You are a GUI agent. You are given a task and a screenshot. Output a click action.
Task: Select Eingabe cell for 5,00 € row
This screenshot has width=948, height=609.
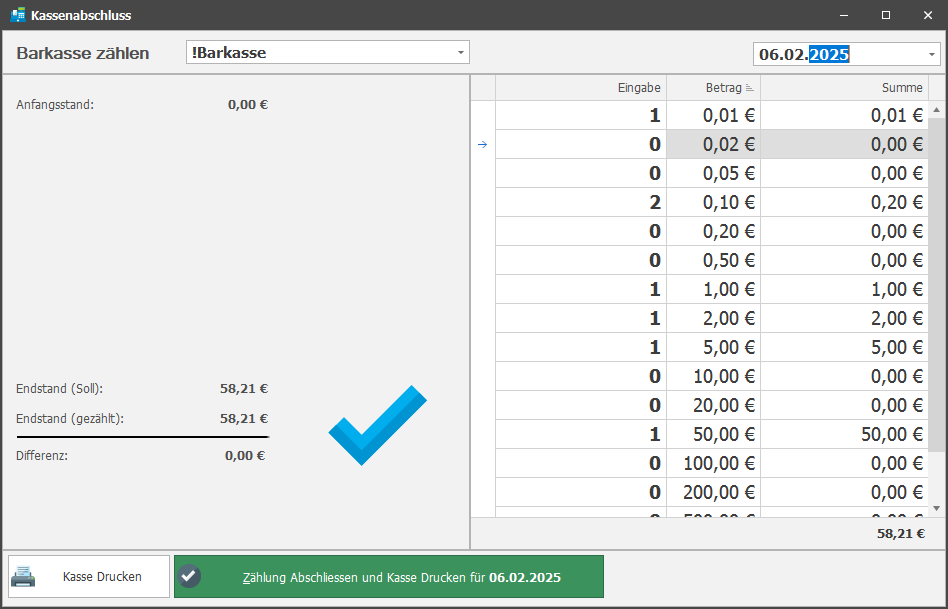pos(581,348)
